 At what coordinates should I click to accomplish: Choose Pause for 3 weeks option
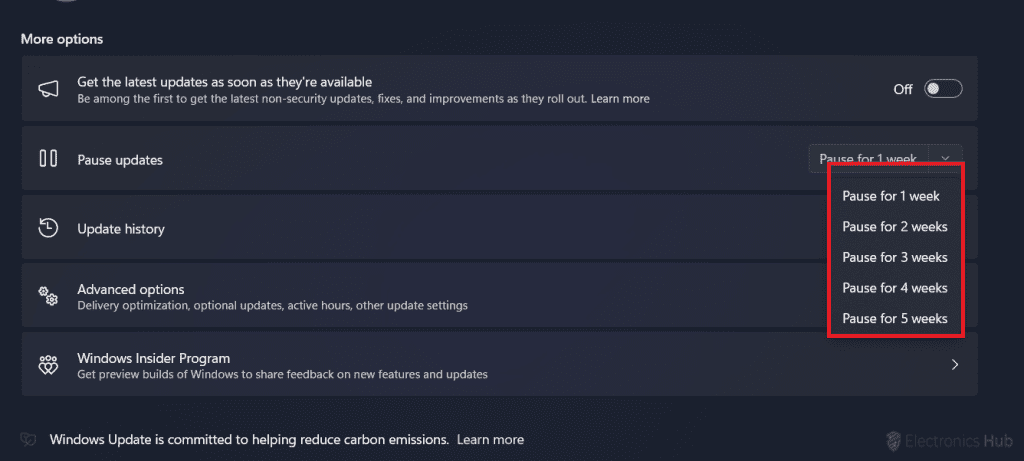click(x=895, y=257)
